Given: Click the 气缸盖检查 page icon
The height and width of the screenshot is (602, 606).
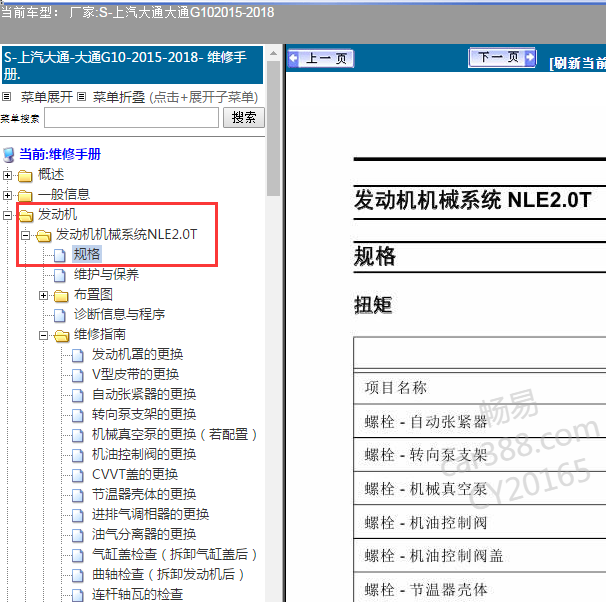Looking at the screenshot, I should point(78,556).
